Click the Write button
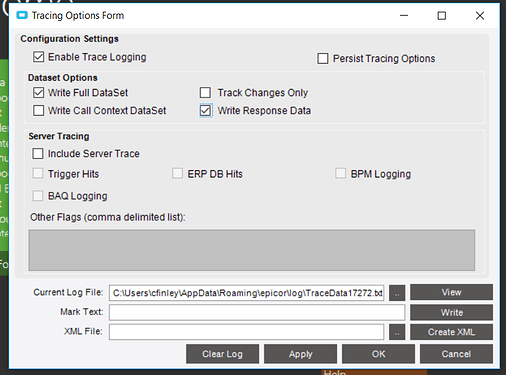Image resolution: width=506 pixels, height=375 pixels. pyautogui.click(x=451, y=313)
